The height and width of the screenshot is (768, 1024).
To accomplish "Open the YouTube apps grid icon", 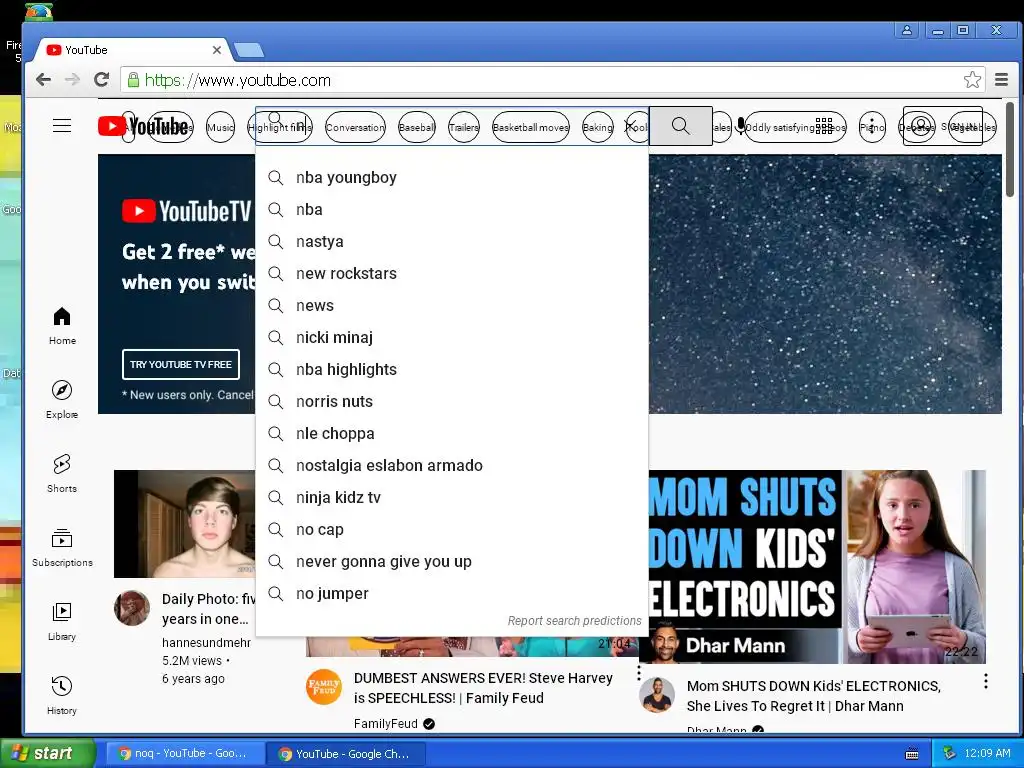I will click(824, 126).
